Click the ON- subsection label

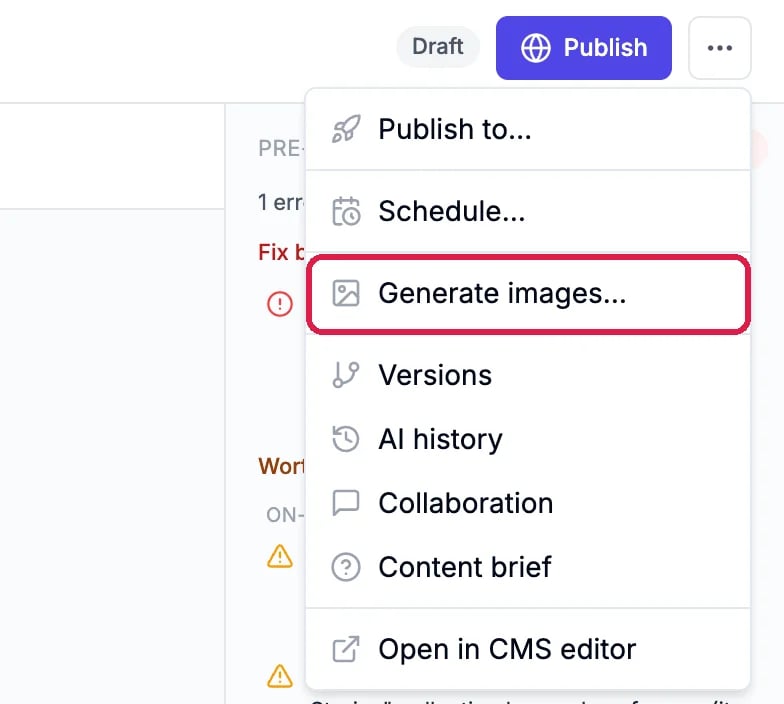[286, 514]
